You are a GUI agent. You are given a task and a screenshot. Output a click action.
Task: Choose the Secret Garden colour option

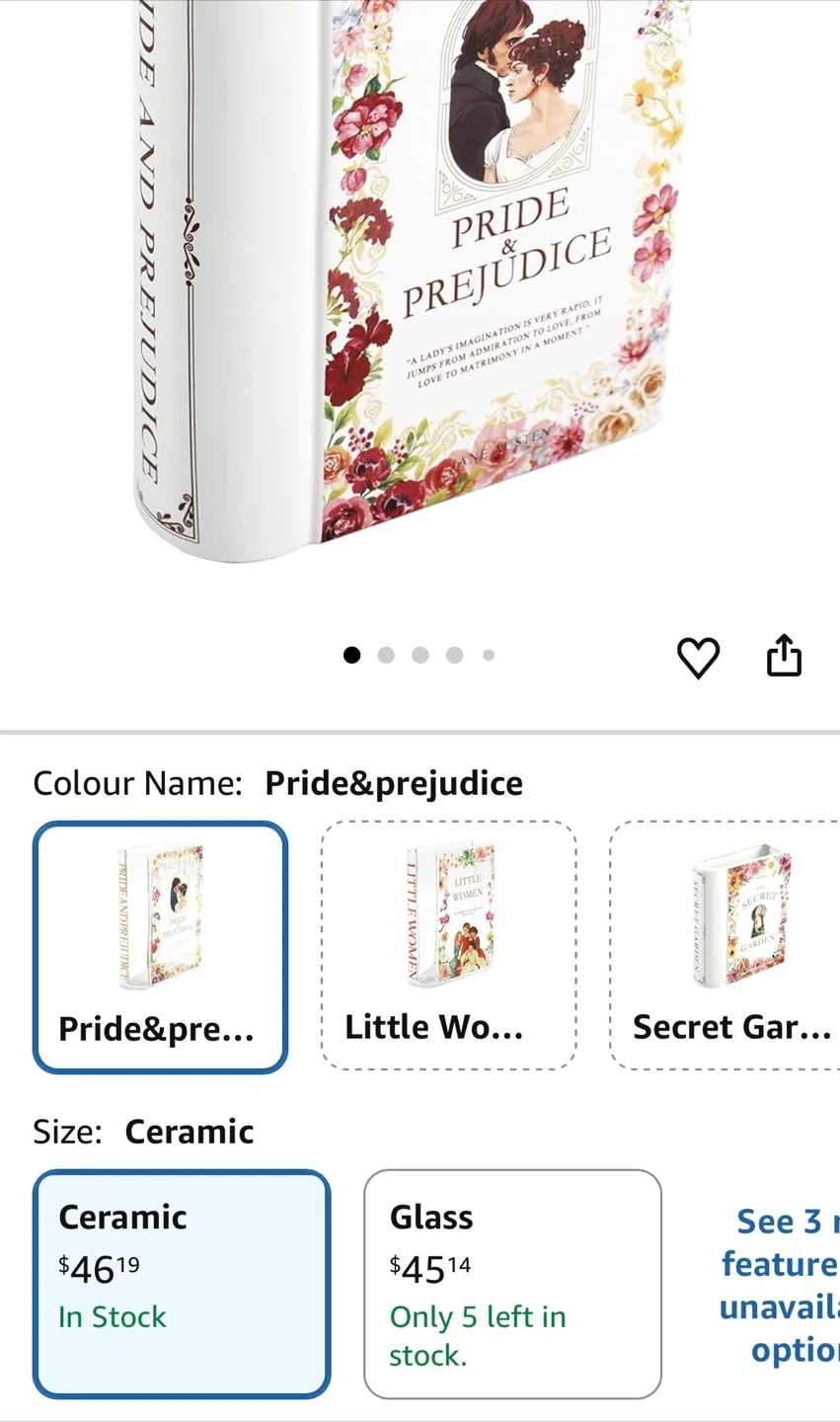[x=725, y=945]
